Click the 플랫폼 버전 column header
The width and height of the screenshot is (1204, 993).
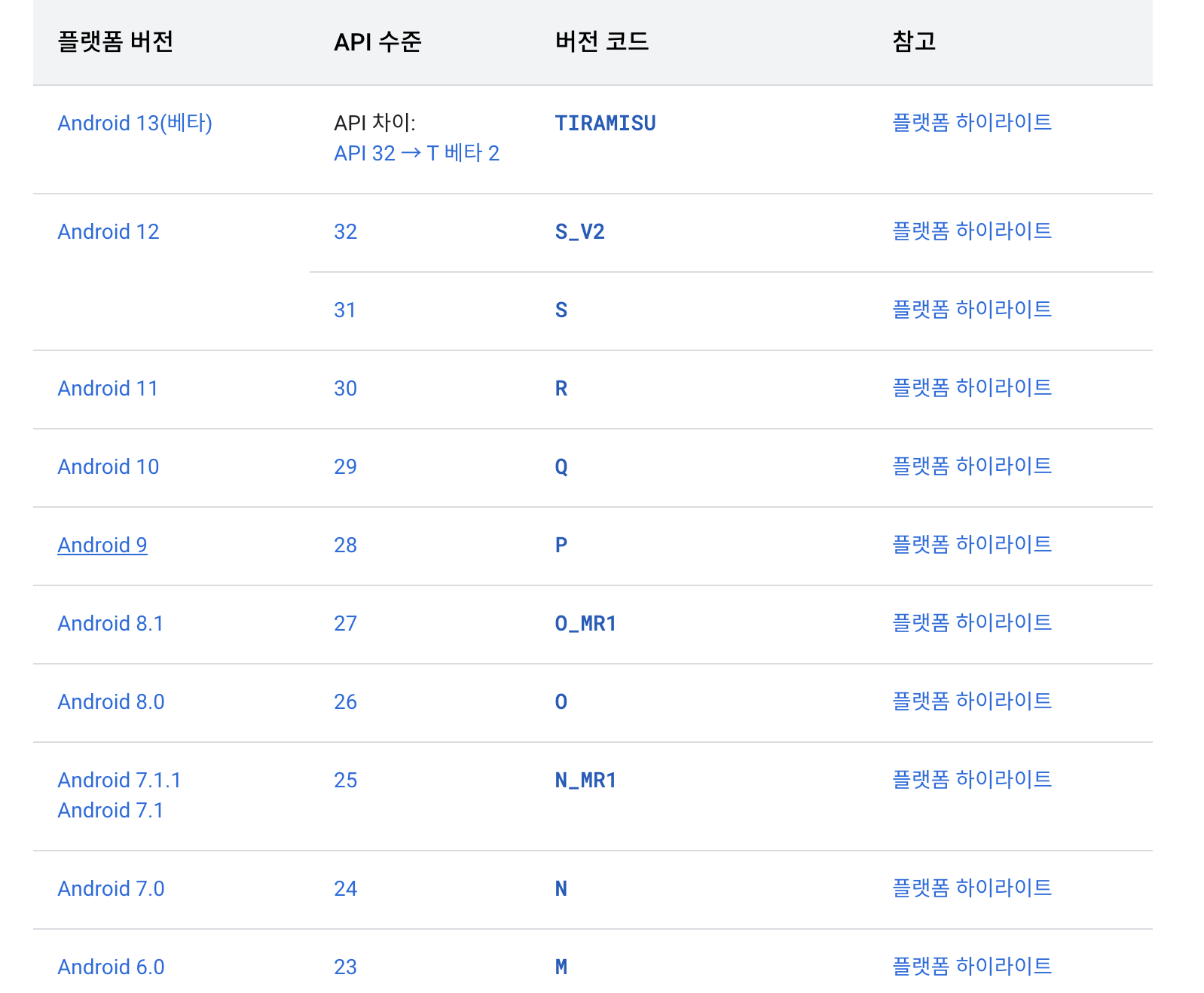[x=116, y=41]
